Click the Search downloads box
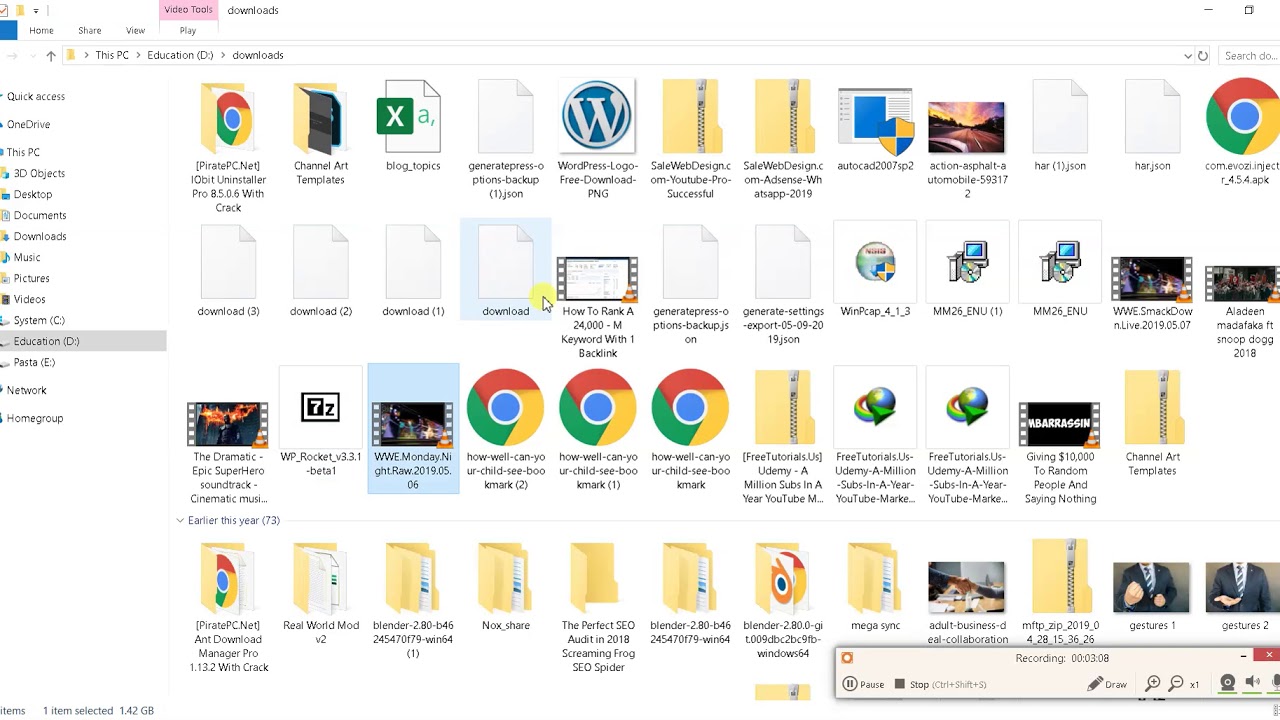 point(1250,56)
